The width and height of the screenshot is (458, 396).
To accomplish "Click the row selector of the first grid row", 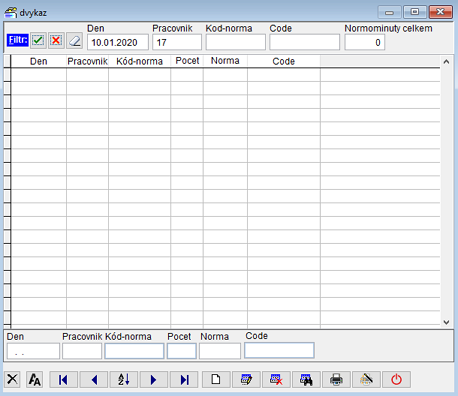I will pos(7,75).
